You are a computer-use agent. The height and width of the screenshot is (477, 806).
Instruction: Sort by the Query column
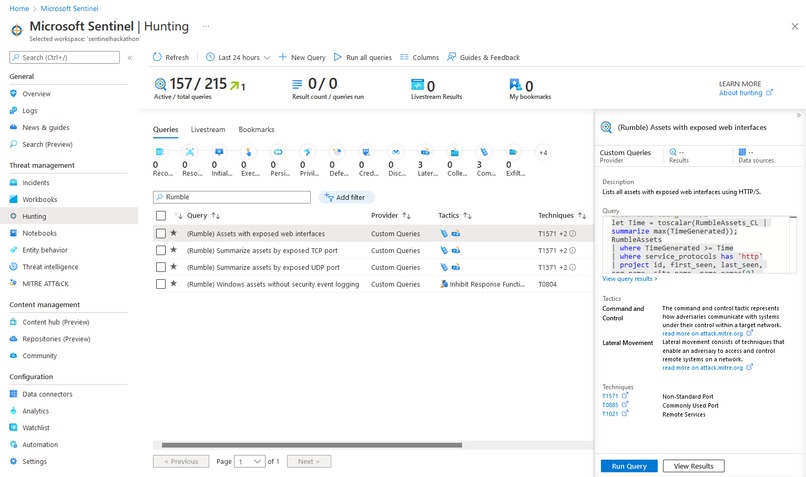click(x=204, y=215)
